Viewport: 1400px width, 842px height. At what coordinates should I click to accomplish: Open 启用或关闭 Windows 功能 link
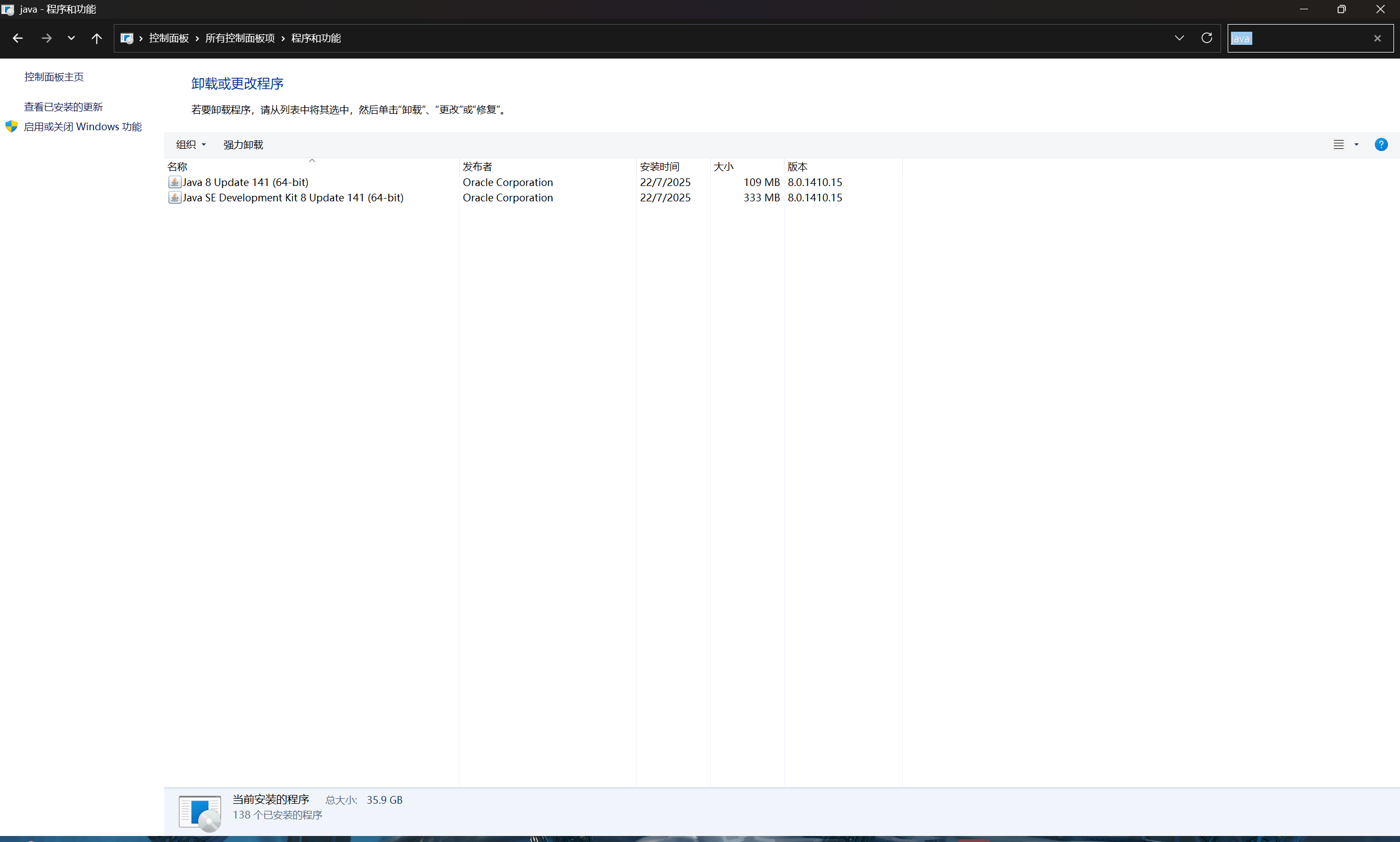coord(83,126)
